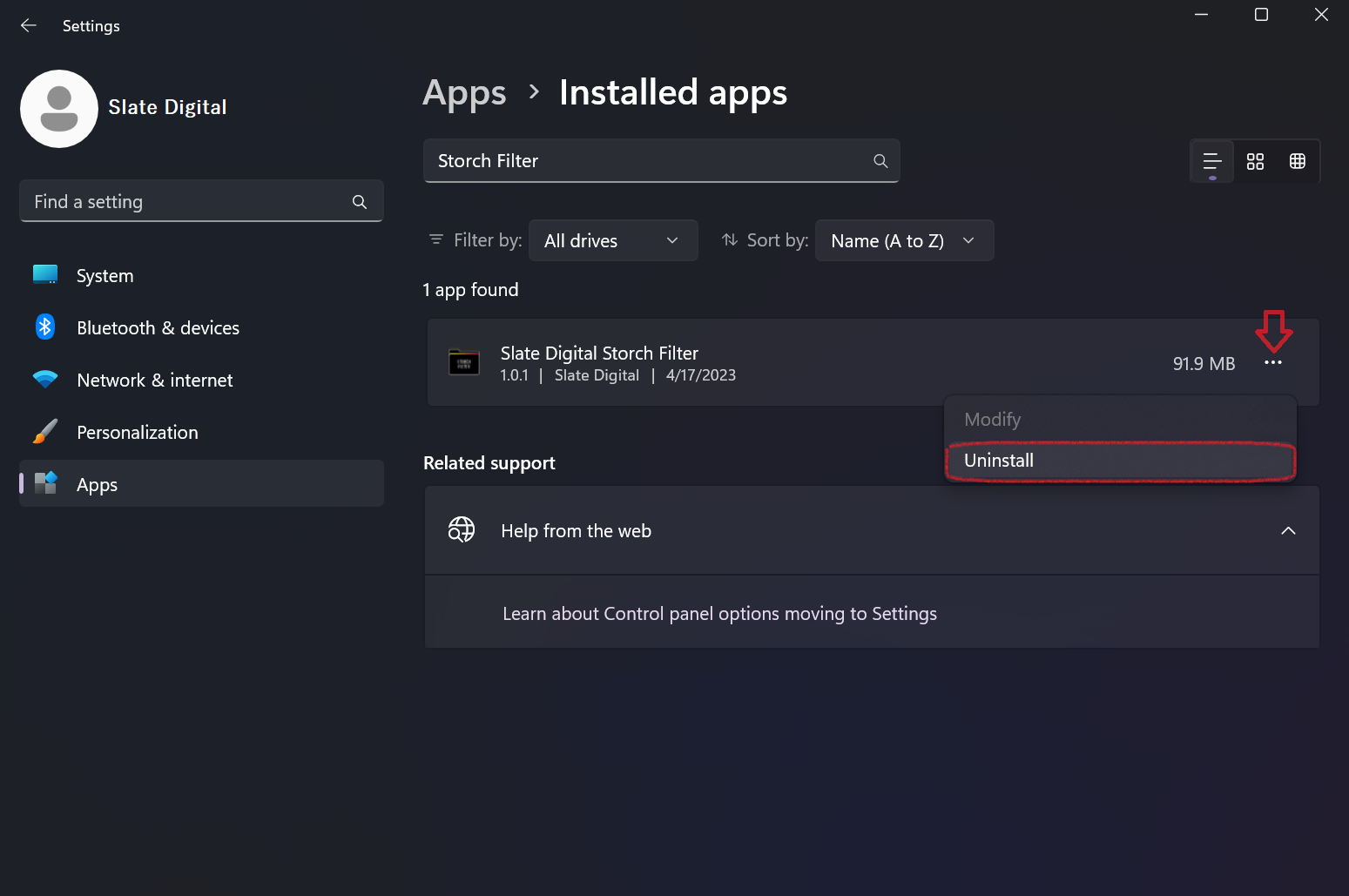Click the Help from the web globe icon
The height and width of the screenshot is (896, 1349).
point(462,529)
